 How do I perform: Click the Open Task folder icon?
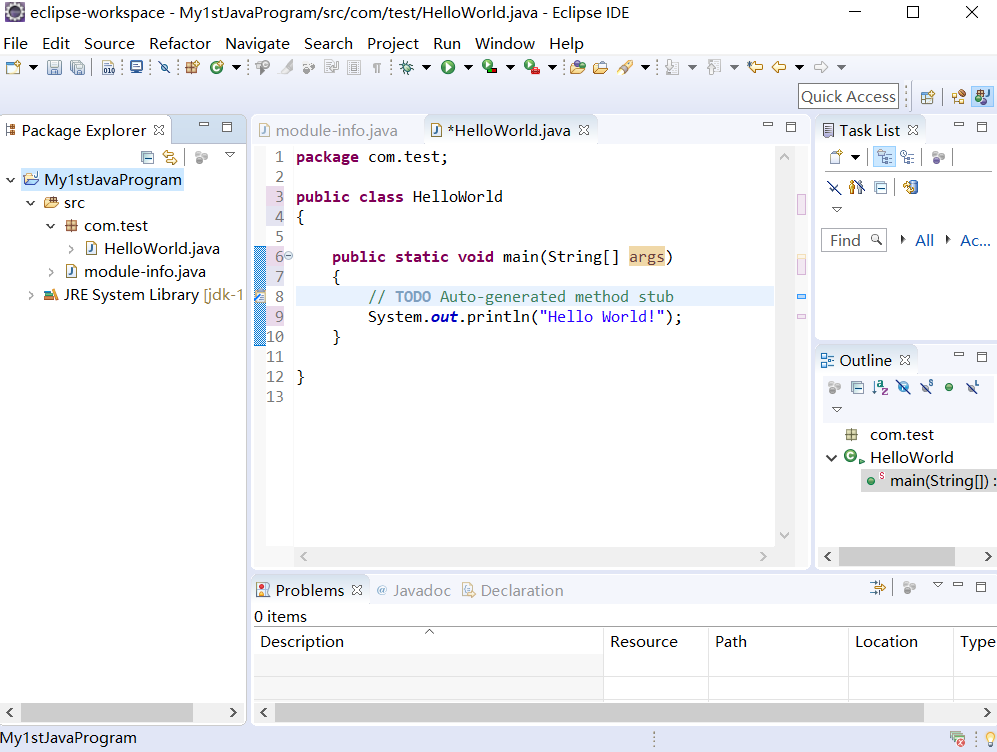(600, 67)
